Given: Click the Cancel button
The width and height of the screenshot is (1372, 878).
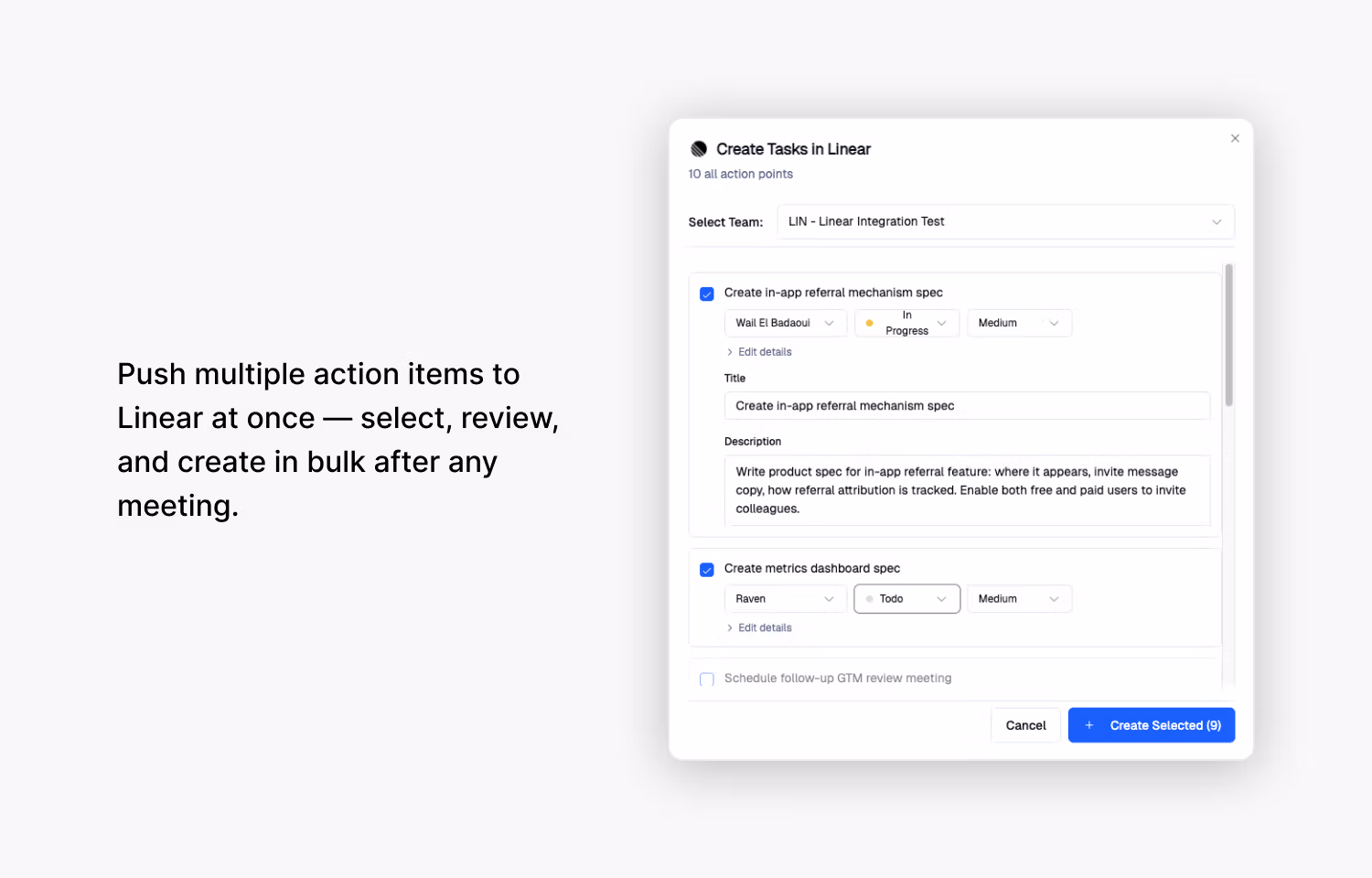Looking at the screenshot, I should pos(1025,725).
